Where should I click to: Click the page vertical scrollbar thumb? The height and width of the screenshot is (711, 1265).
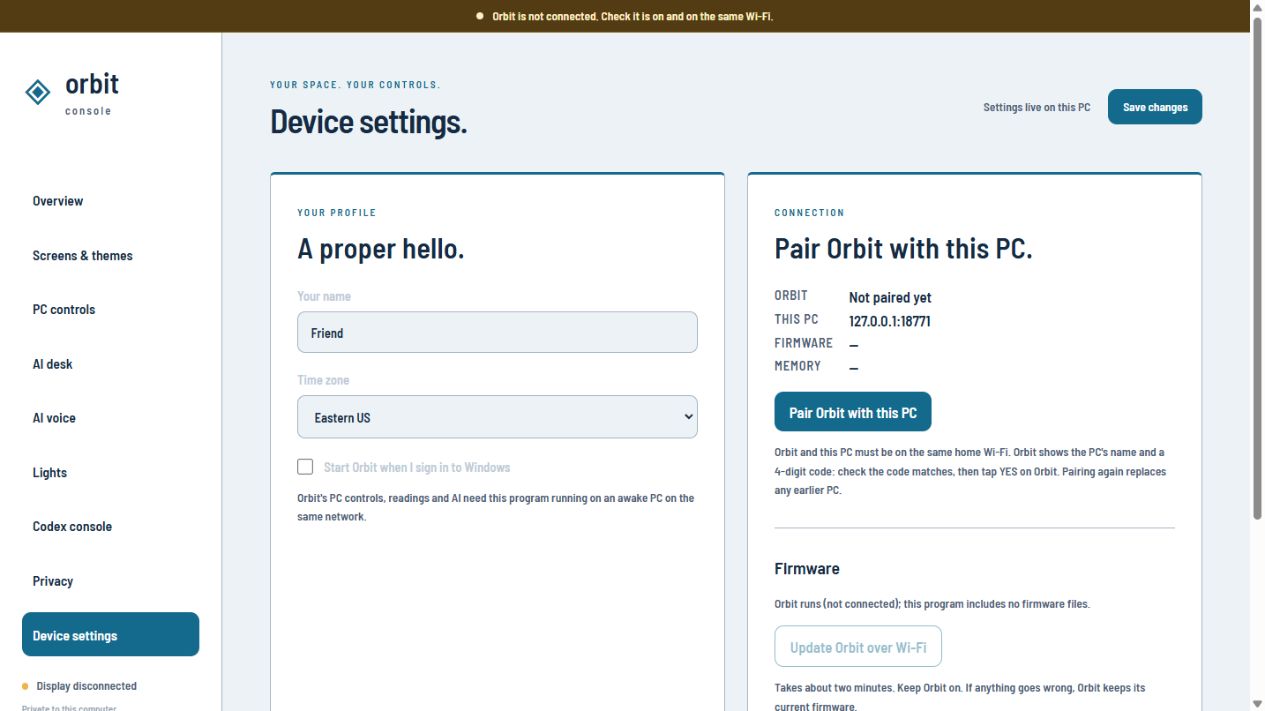(x=1257, y=269)
